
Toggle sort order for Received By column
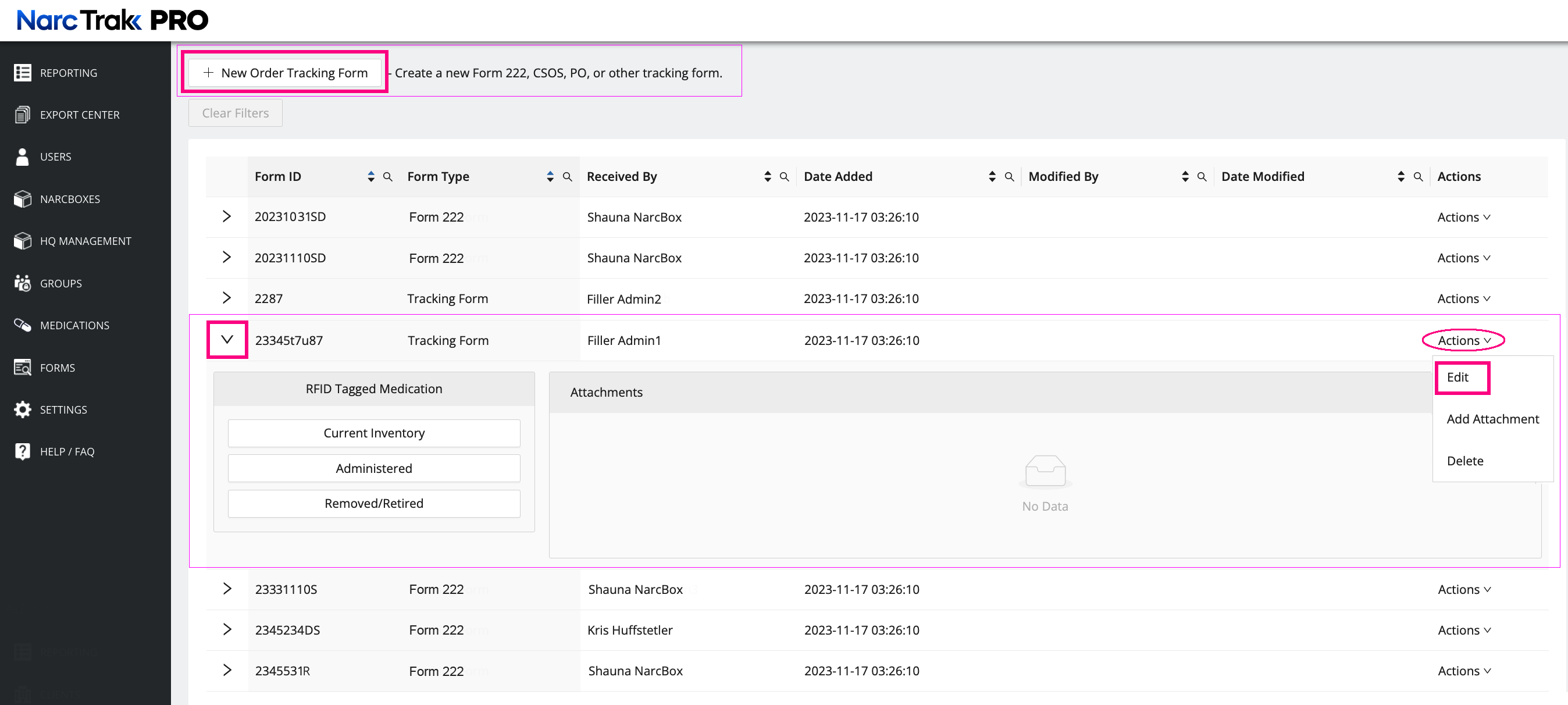click(768, 177)
